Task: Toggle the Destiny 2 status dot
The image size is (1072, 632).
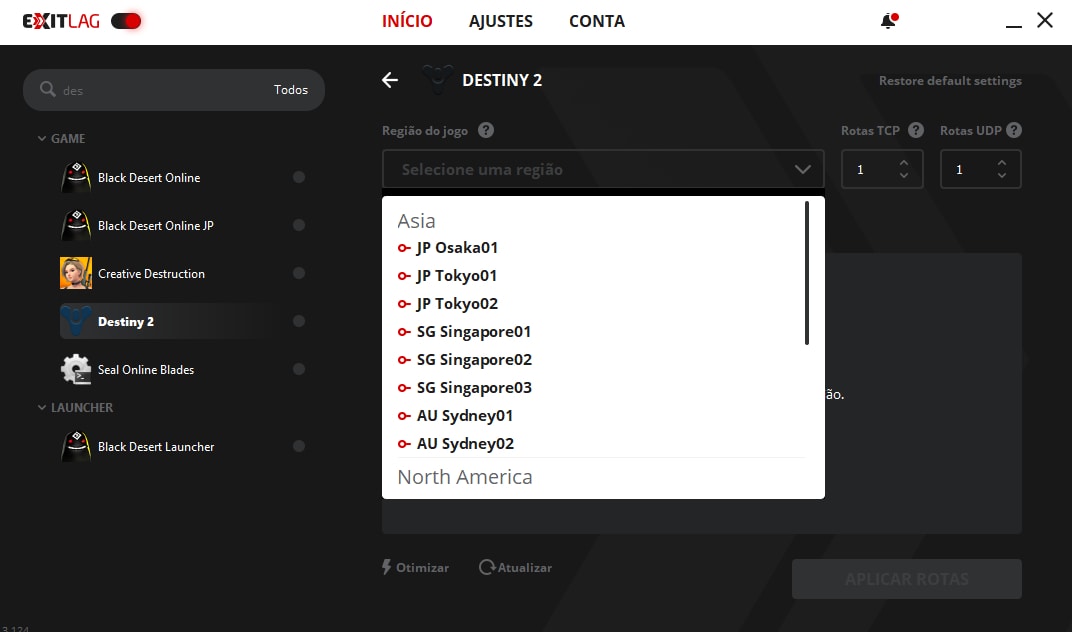Action: [x=299, y=322]
